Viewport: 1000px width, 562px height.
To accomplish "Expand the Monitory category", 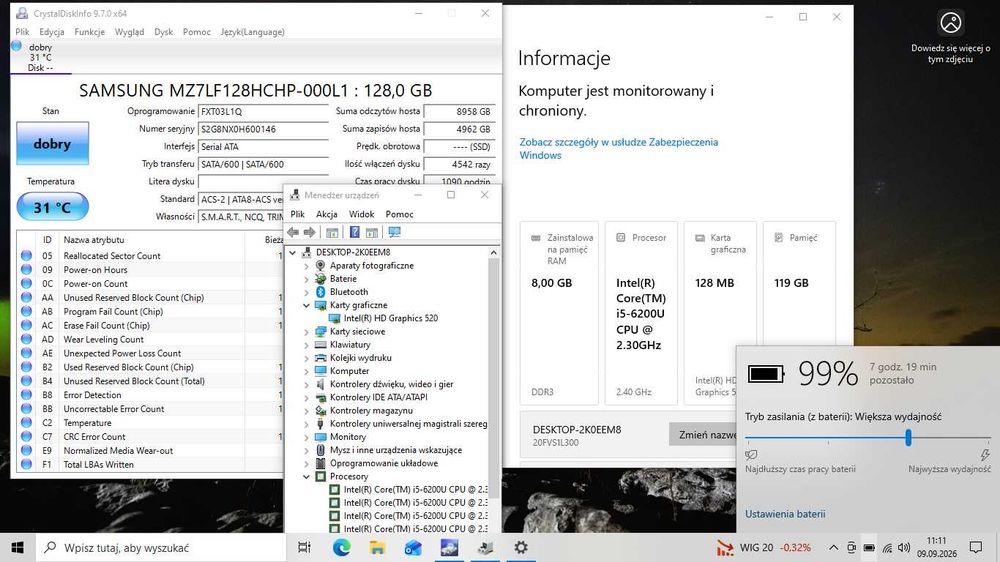I will pyautogui.click(x=306, y=436).
